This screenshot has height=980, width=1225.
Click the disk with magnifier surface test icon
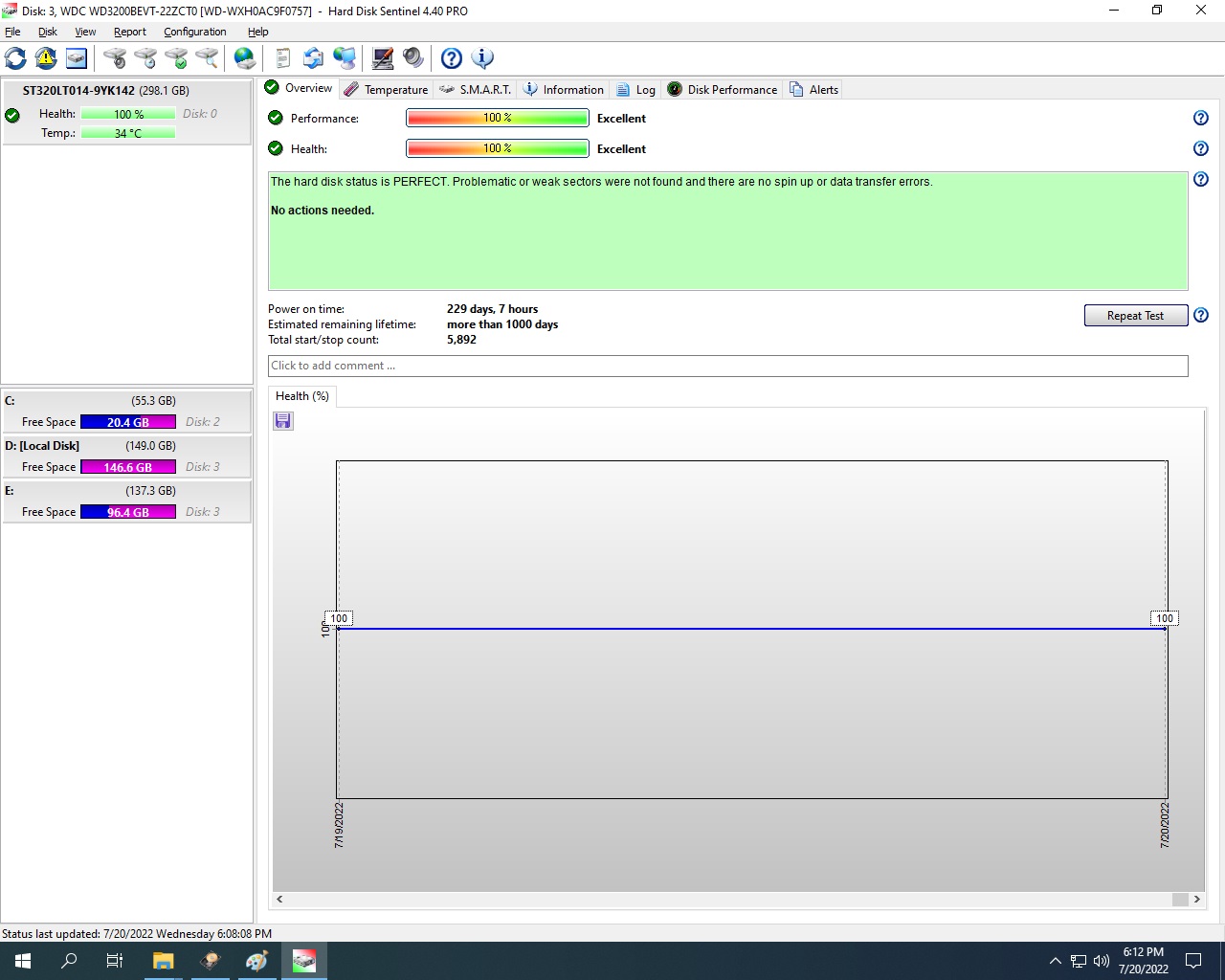pyautogui.click(x=207, y=58)
